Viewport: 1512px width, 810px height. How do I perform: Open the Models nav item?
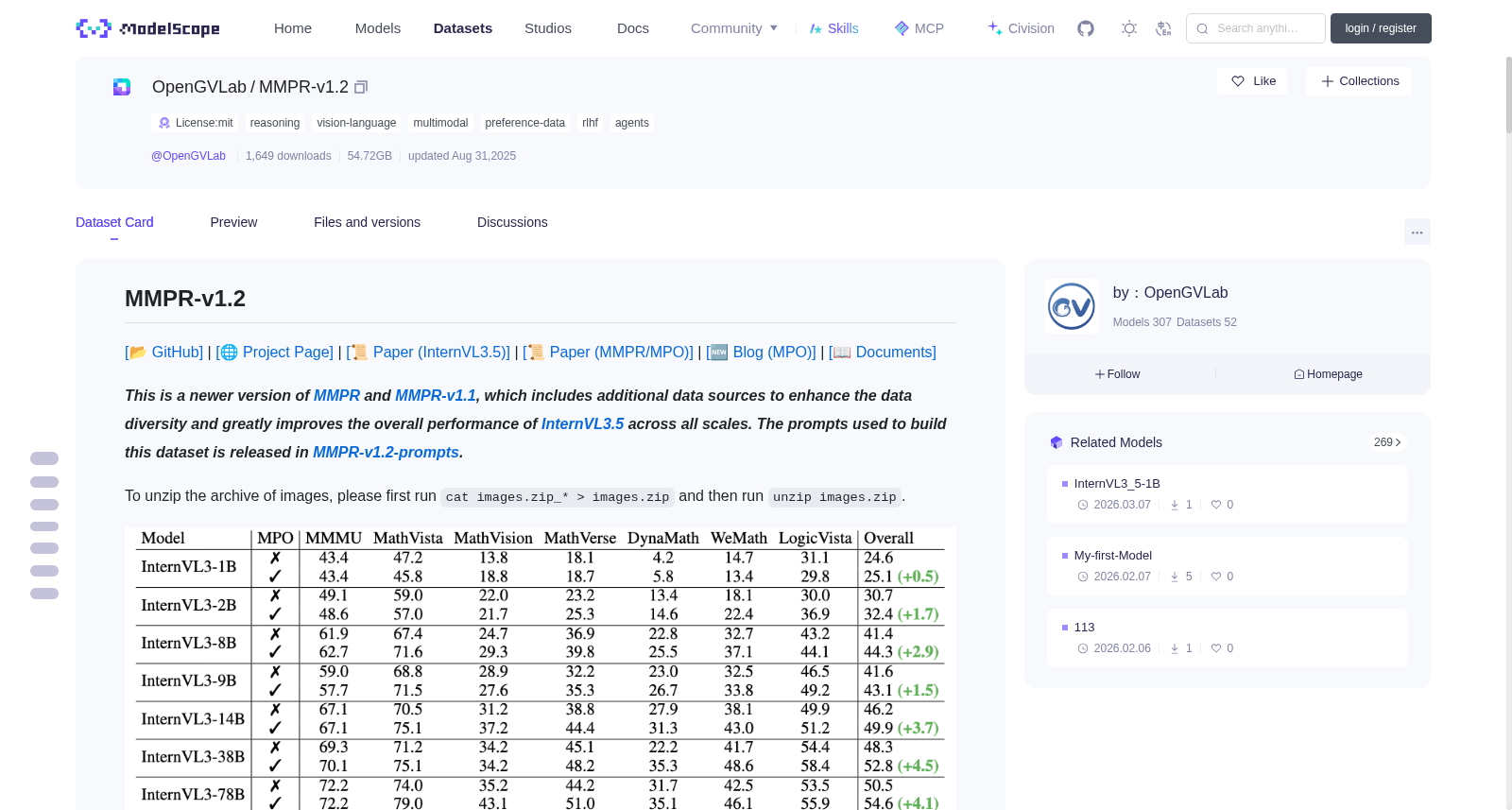click(378, 28)
